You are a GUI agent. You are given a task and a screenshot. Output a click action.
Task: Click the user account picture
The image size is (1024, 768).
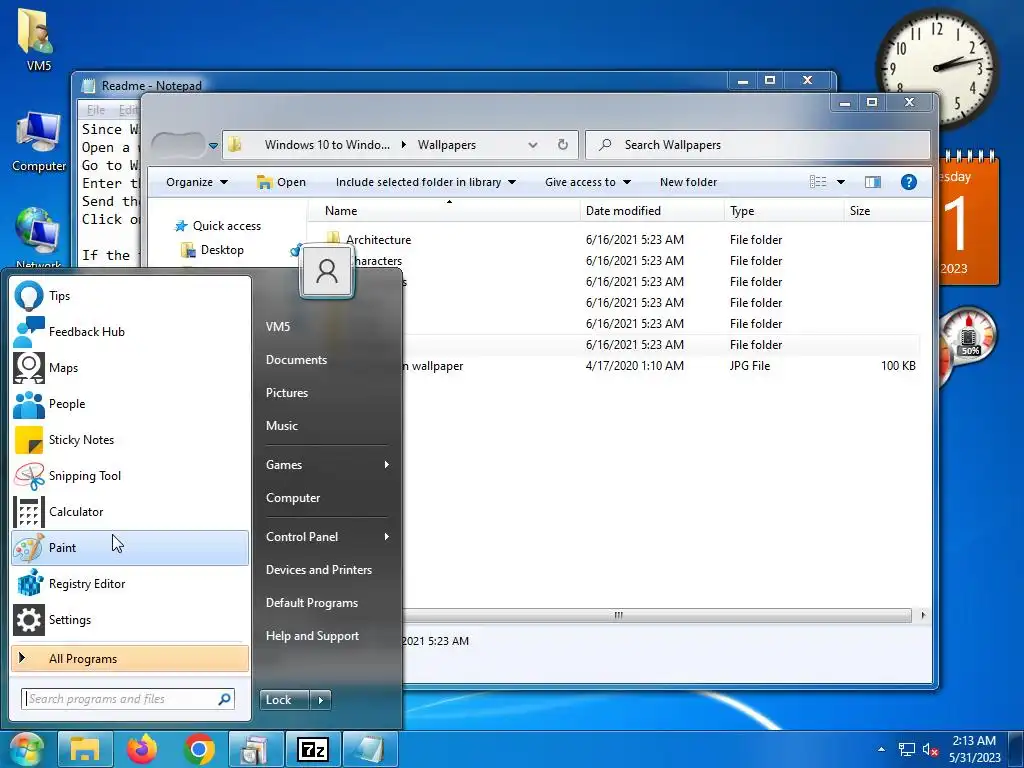pyautogui.click(x=327, y=271)
